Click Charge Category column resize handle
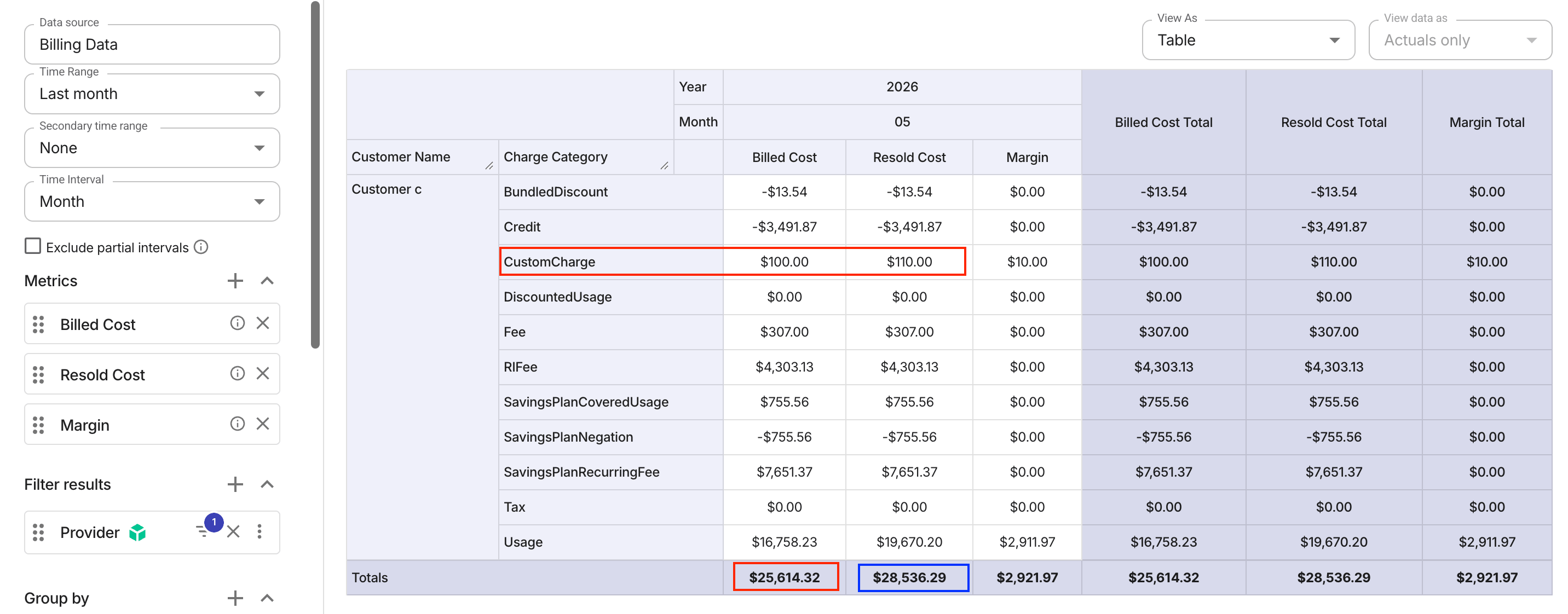Screen dimensions: 1568x614 [664, 165]
